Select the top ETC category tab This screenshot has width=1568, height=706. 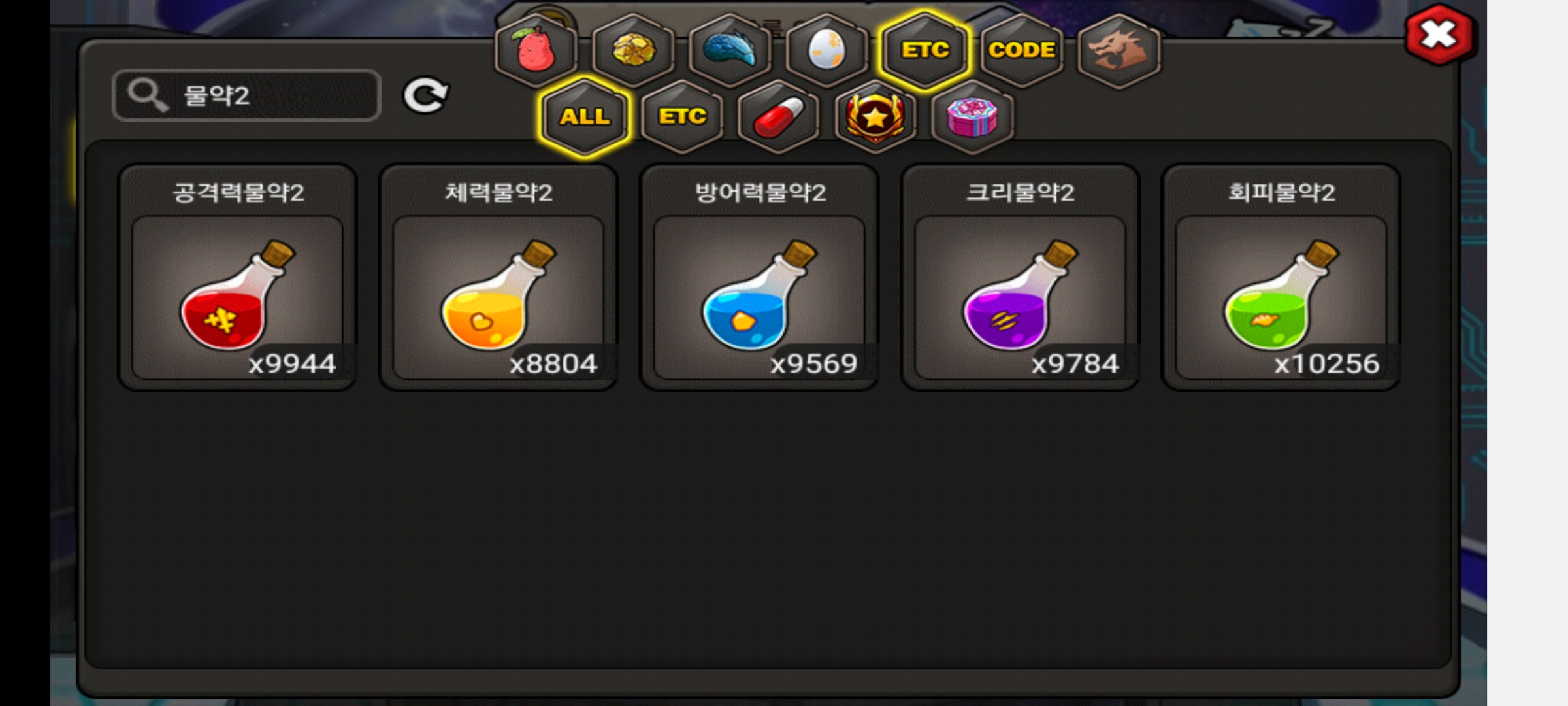[x=924, y=50]
